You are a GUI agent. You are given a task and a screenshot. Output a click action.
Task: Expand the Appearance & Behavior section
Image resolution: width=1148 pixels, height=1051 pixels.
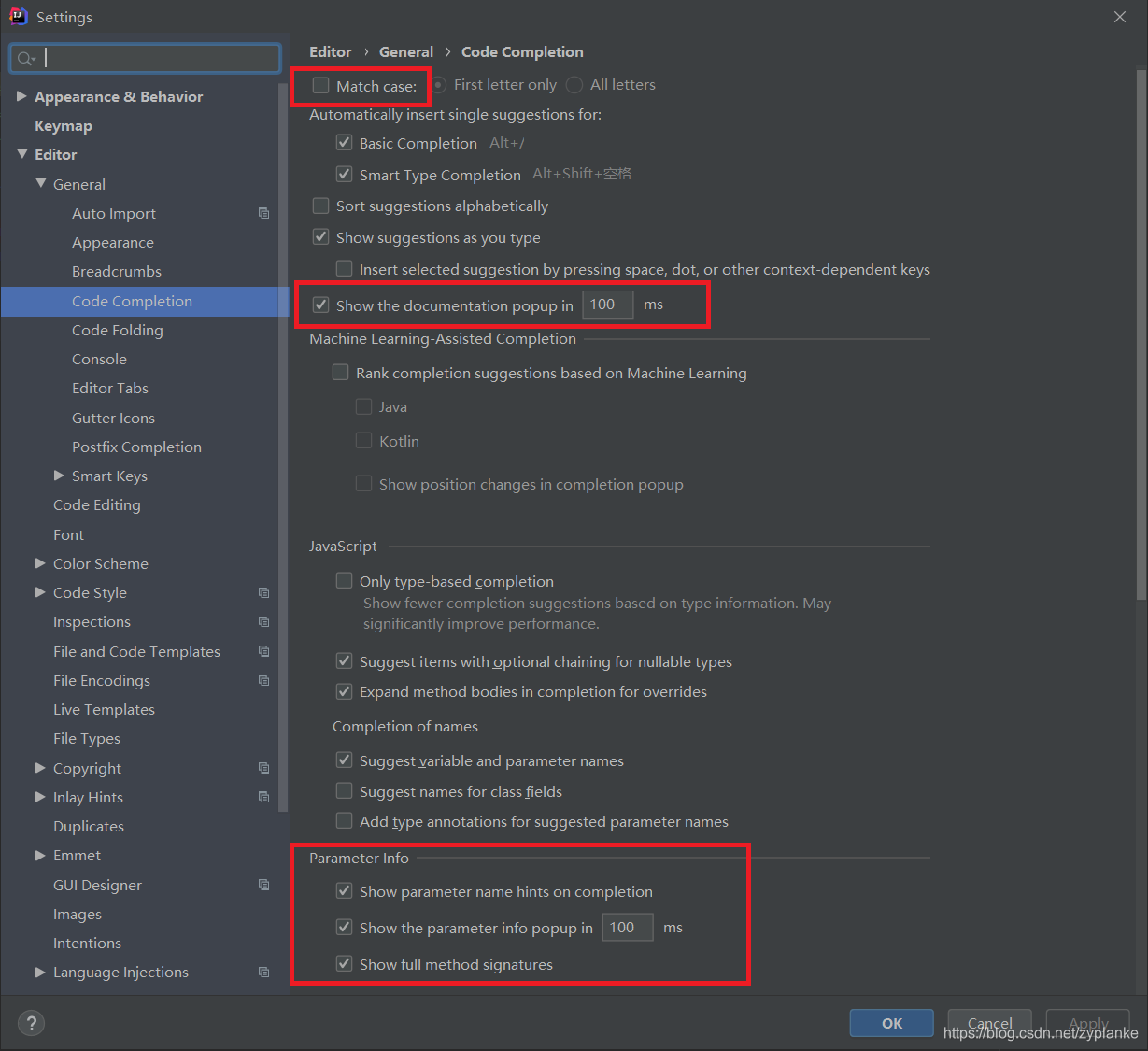22,96
